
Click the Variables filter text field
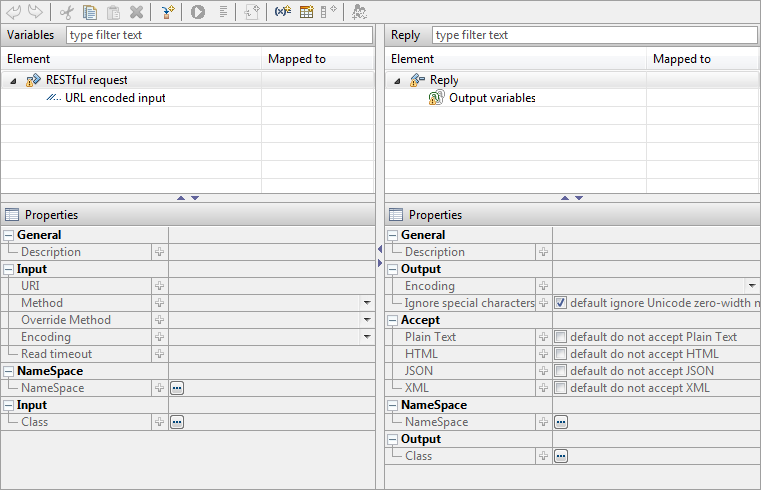pyautogui.click(x=219, y=35)
